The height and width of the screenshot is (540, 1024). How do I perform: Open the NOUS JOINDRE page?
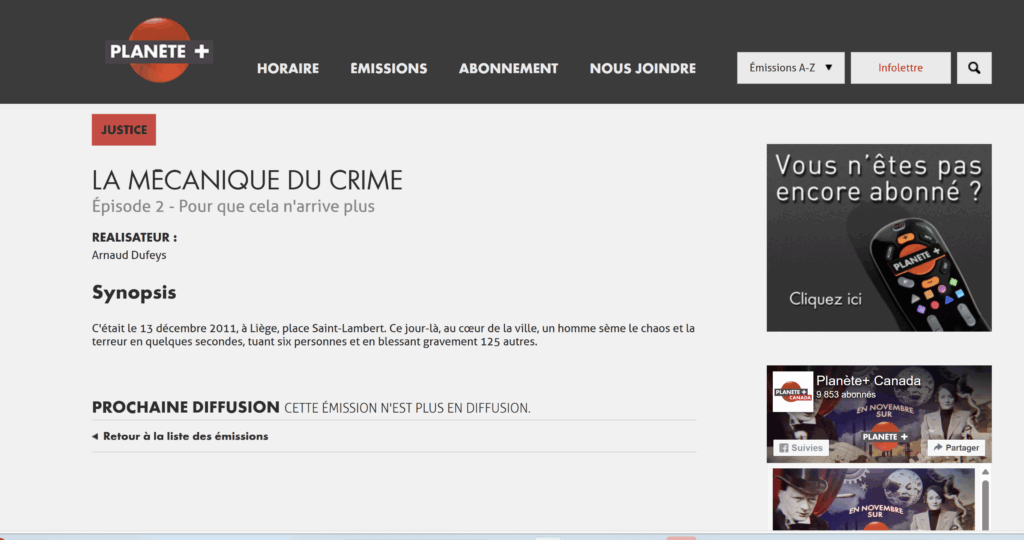coord(642,69)
